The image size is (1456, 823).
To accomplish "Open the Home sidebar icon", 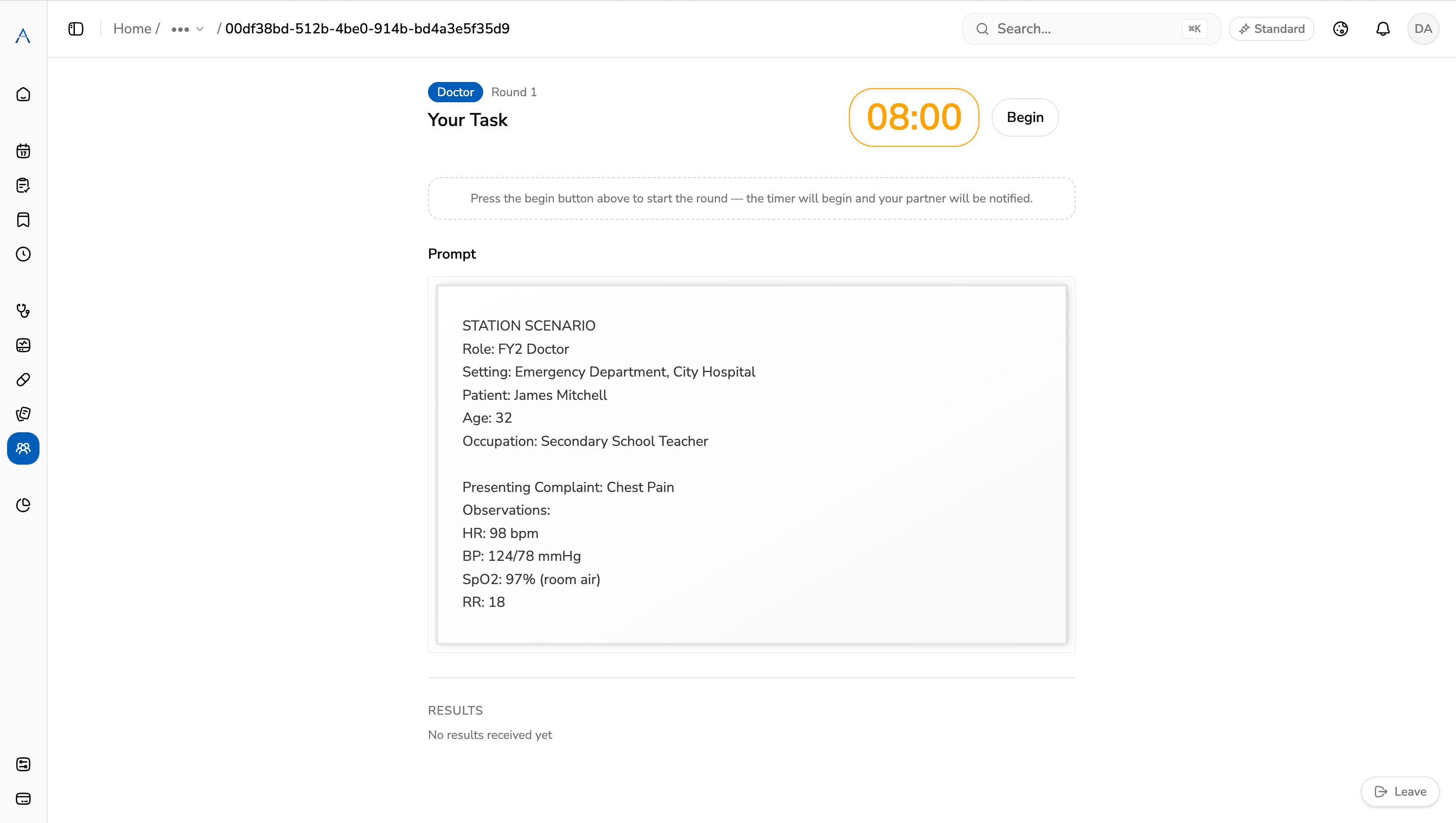I will tap(23, 94).
